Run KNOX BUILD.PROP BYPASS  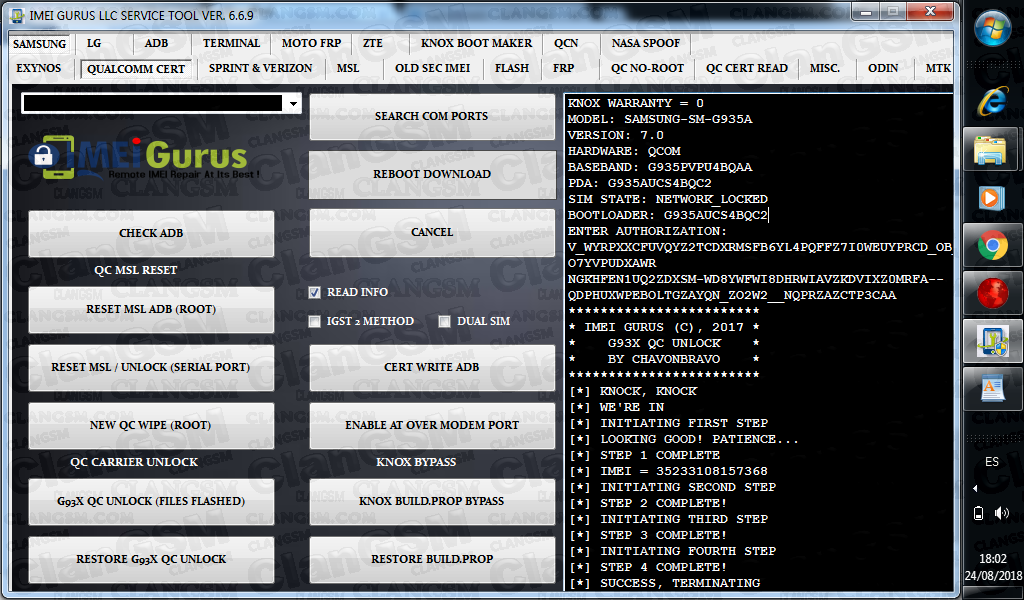click(x=432, y=501)
